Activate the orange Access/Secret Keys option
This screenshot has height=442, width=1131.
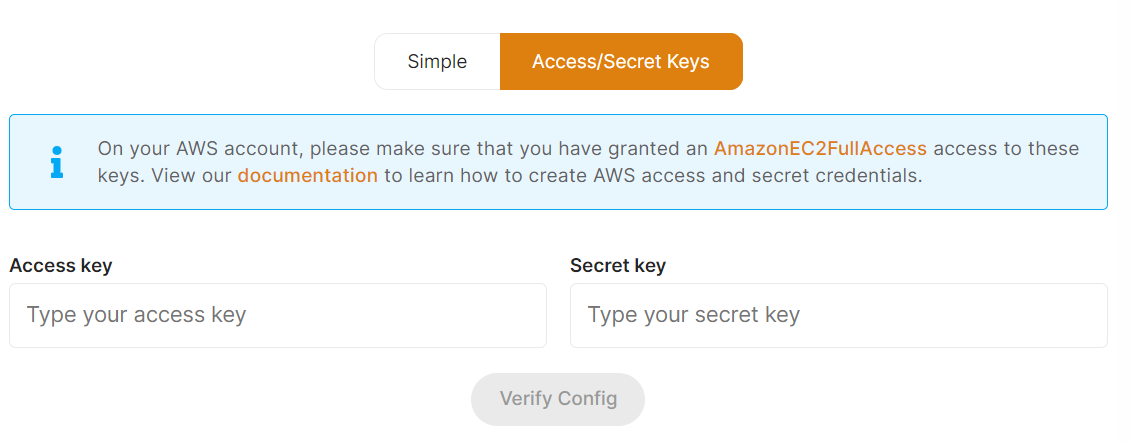(620, 62)
